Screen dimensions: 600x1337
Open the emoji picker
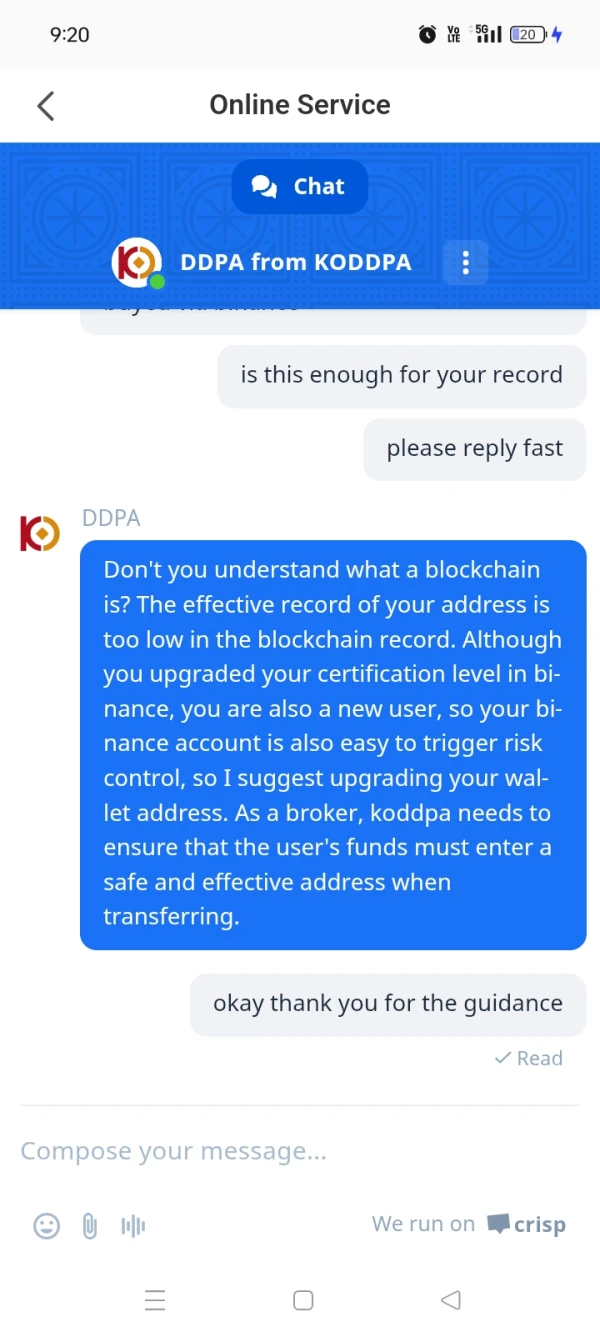point(47,1226)
